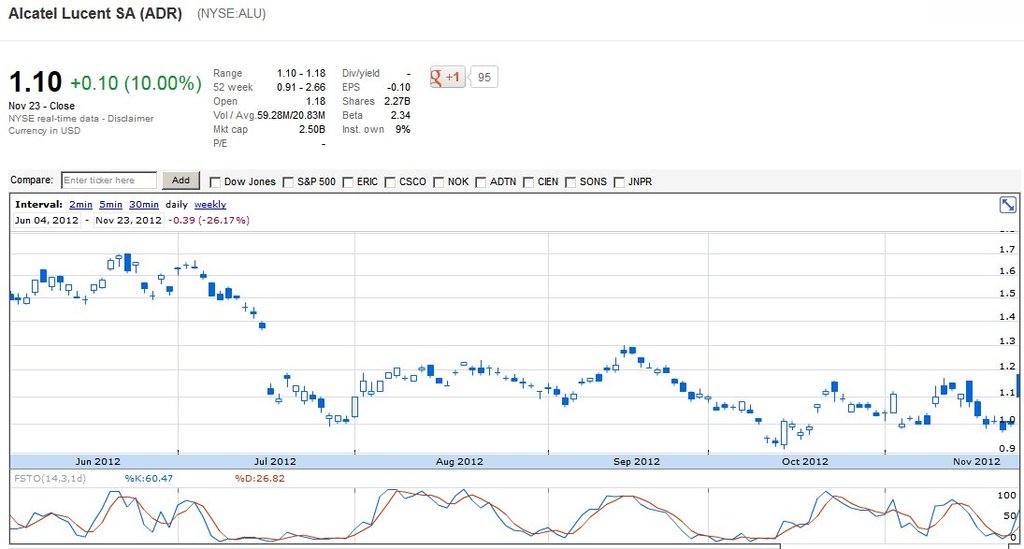1024x549 pixels.
Task: Open the +1 count bubble showing 95
Action: tap(483, 77)
